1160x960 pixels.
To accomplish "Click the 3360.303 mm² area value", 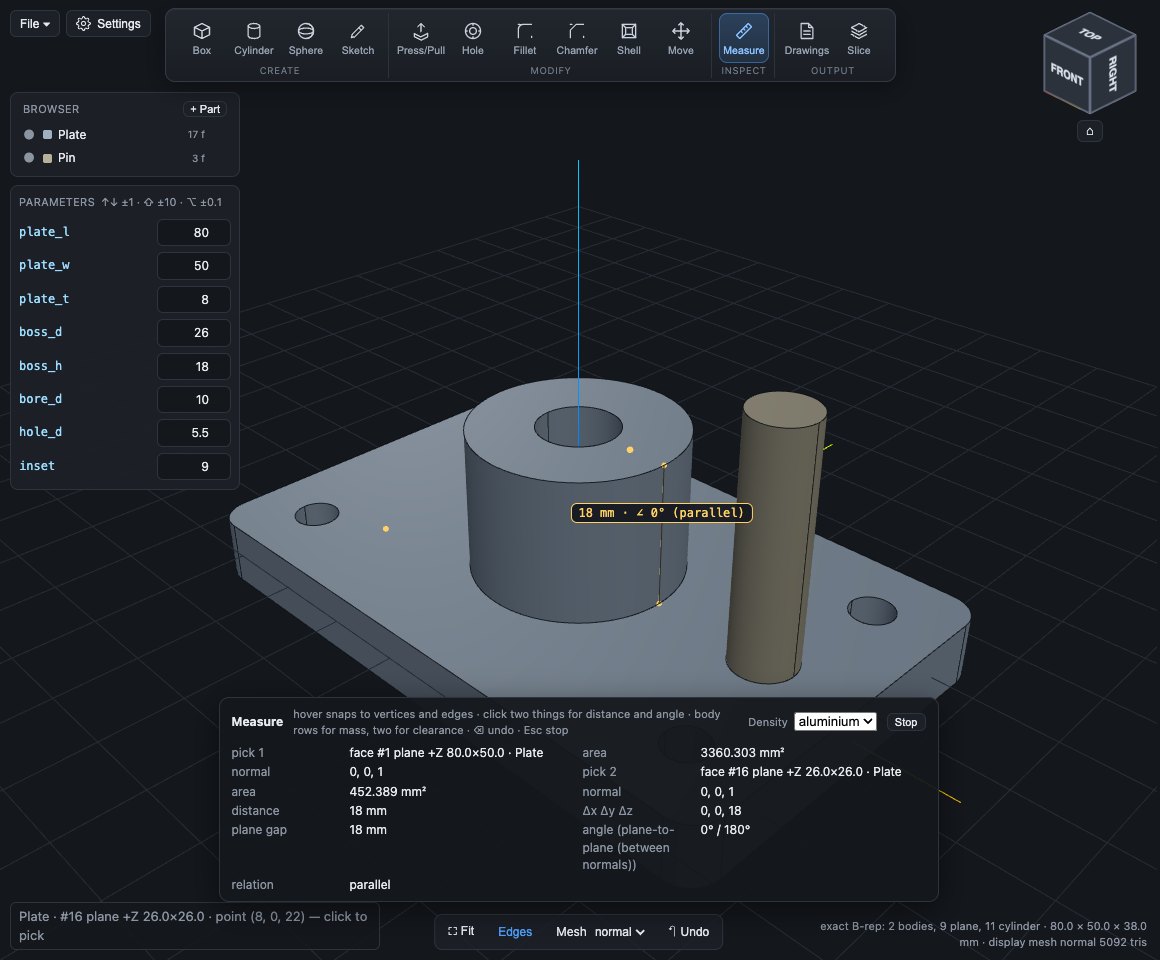I will (742, 752).
